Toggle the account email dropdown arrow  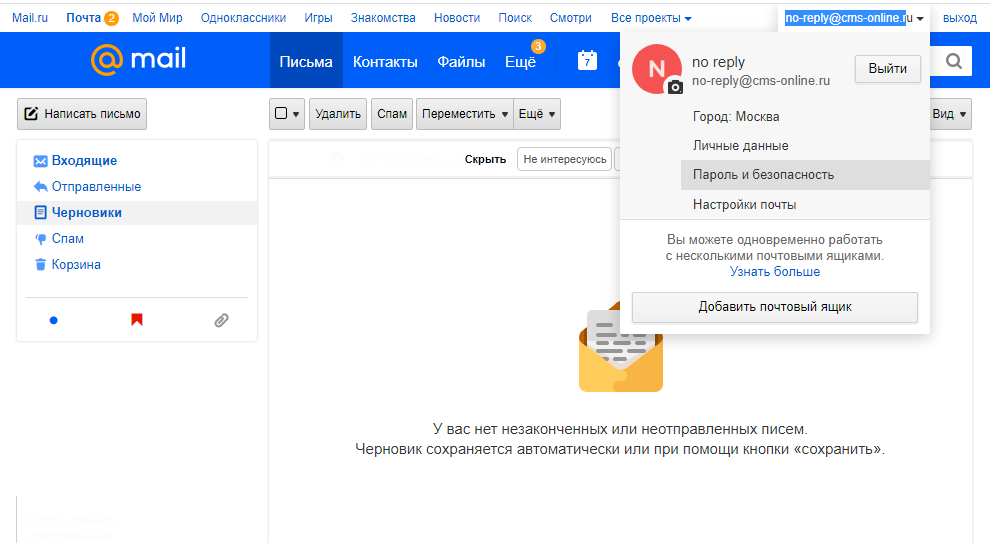click(x=920, y=18)
